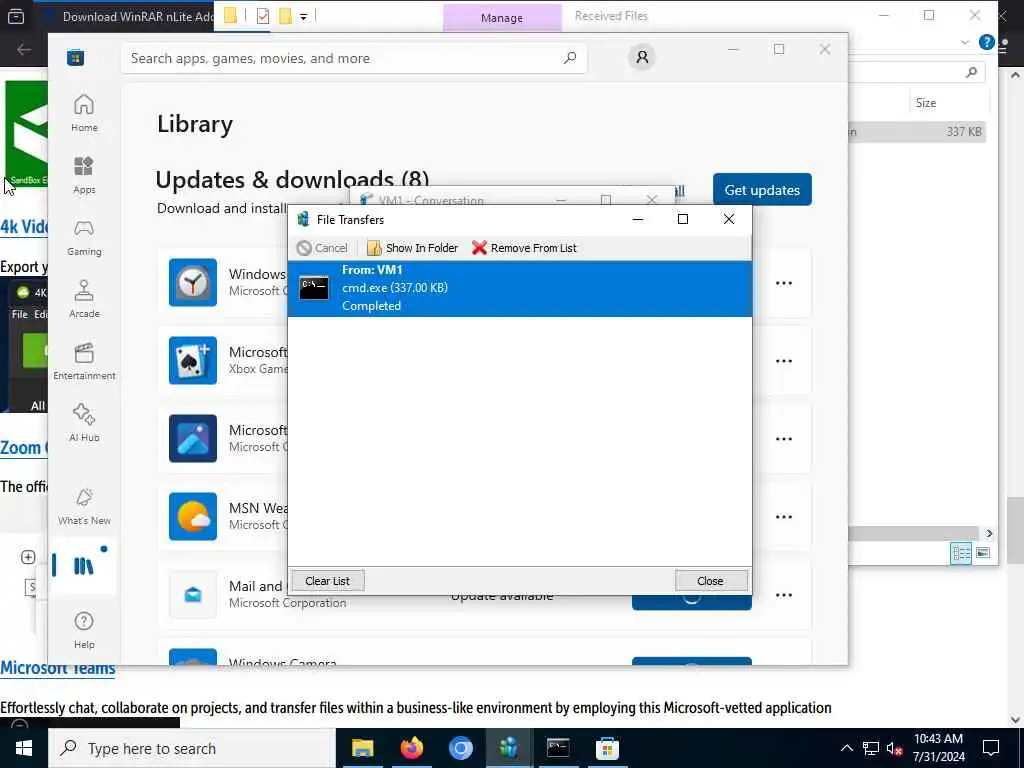Click the MSN Weather app icon
The image size is (1024, 768).
[x=193, y=517]
